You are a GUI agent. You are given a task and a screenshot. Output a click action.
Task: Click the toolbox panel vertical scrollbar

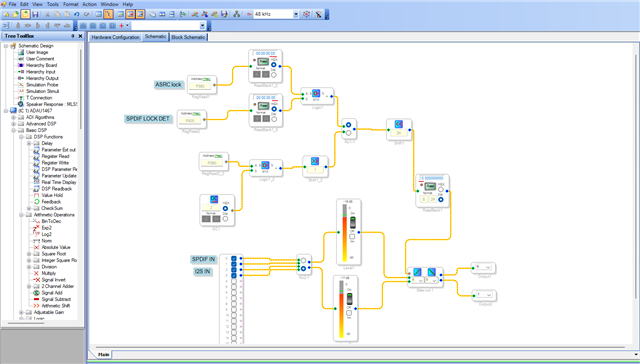[x=80, y=88]
